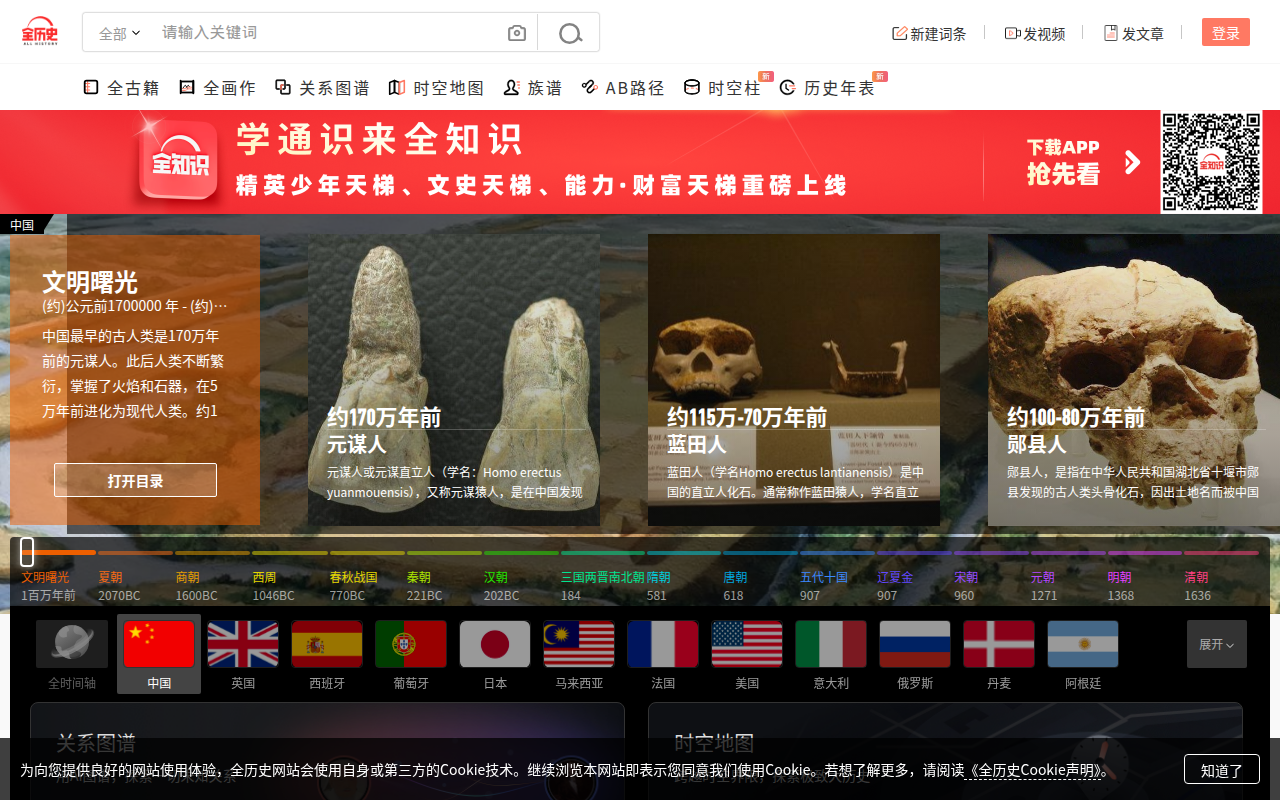Click the 登录 login button
The width and height of the screenshot is (1280, 800).
1226,32
